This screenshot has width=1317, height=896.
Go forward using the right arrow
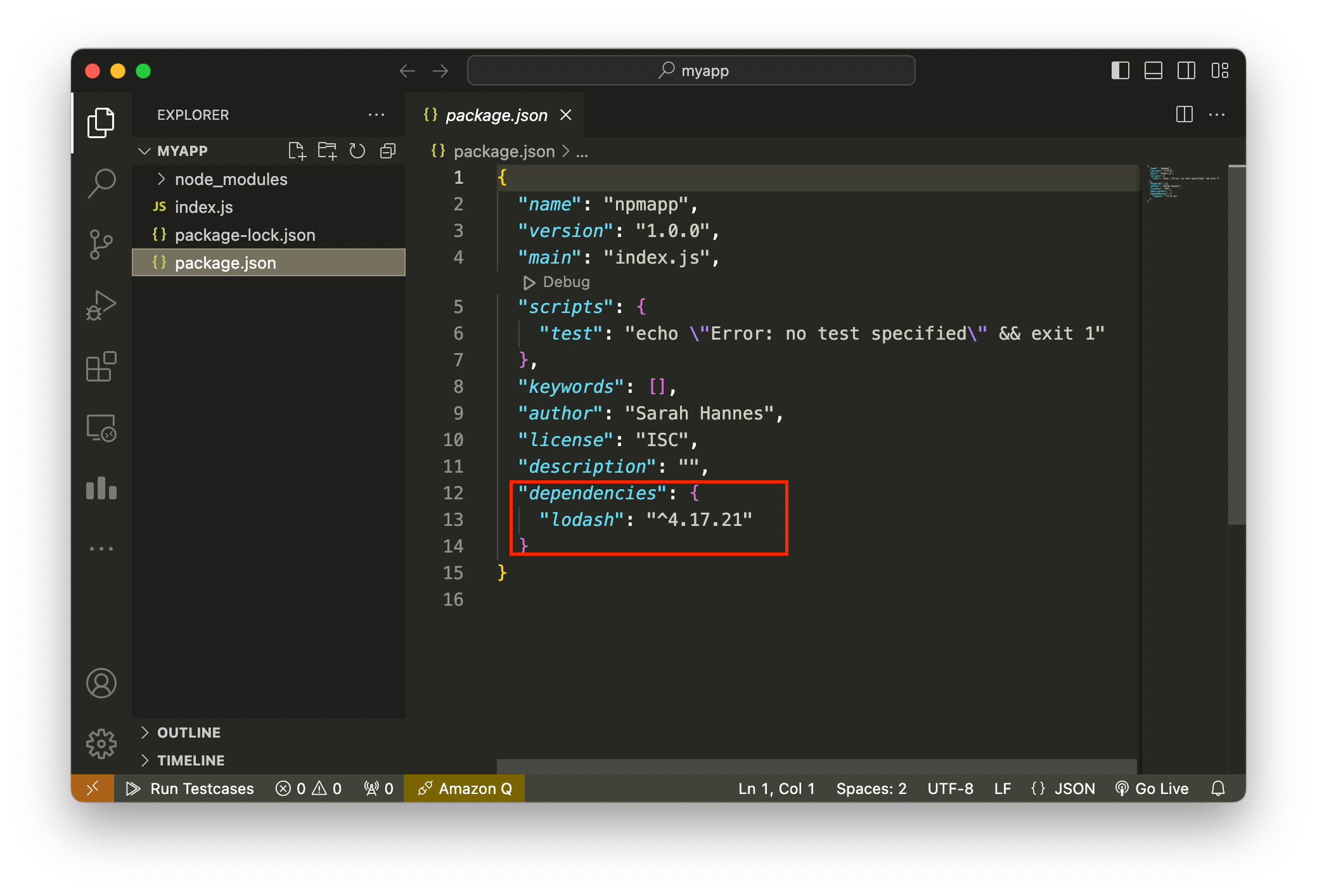440,71
